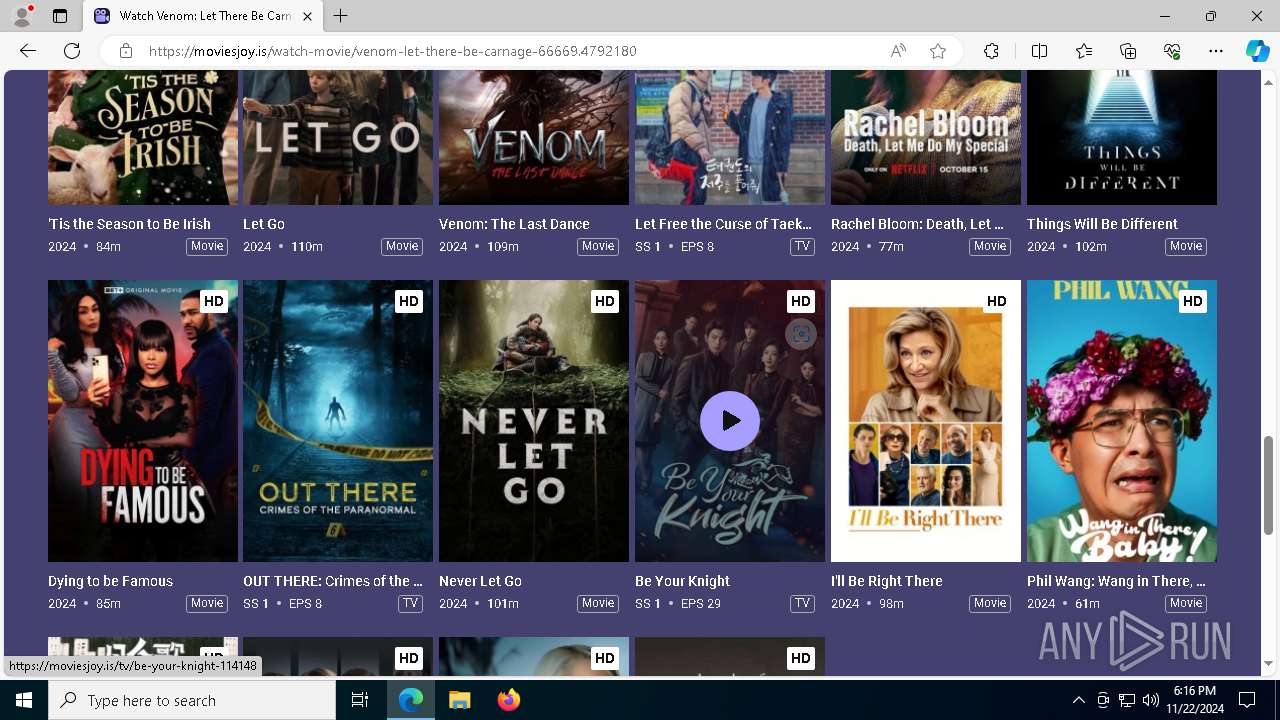Click the Movie tag under Never Let Go
Viewport: 1280px width, 720px height.
598,603
